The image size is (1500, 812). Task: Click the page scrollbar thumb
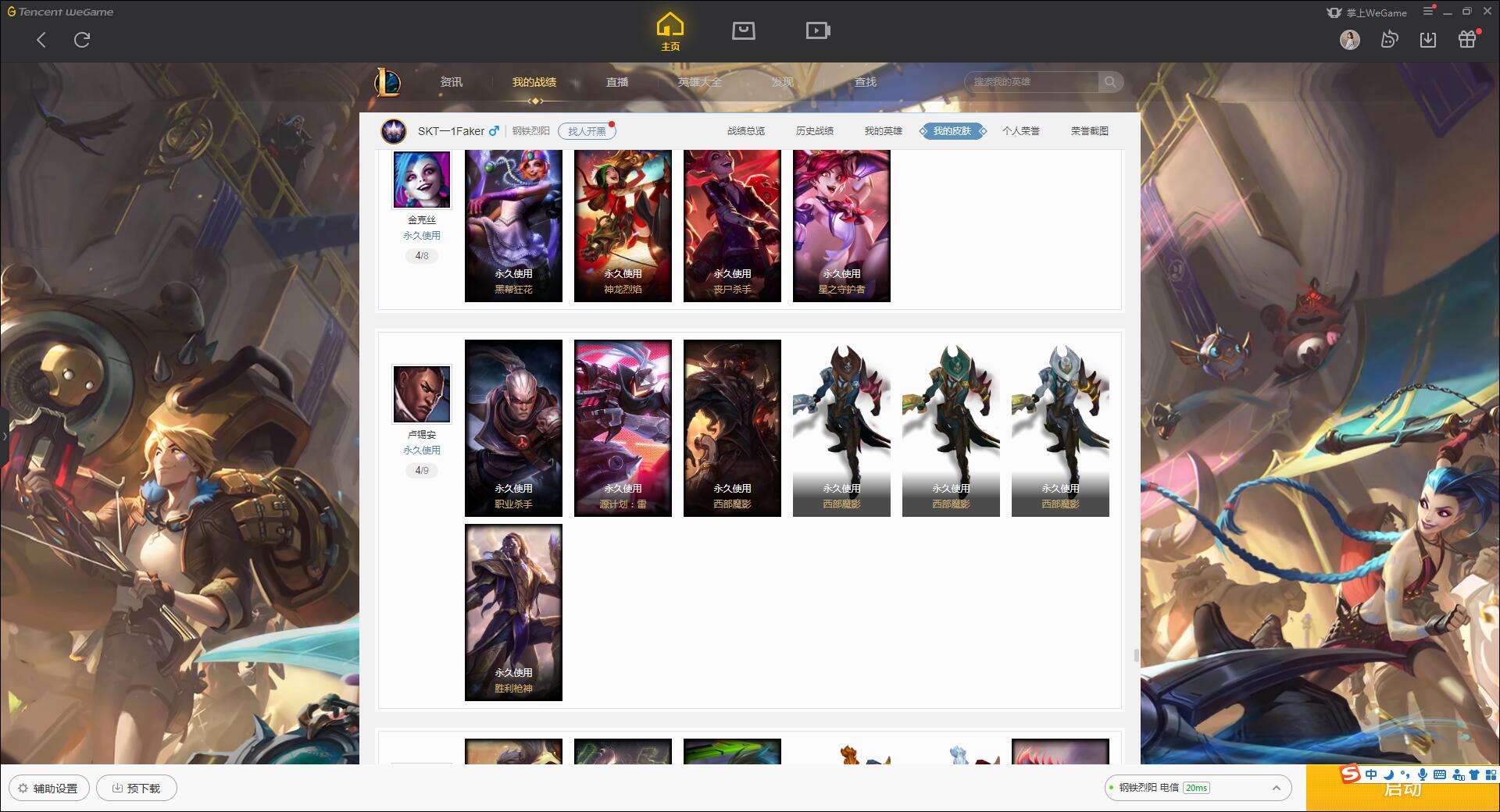1136,655
